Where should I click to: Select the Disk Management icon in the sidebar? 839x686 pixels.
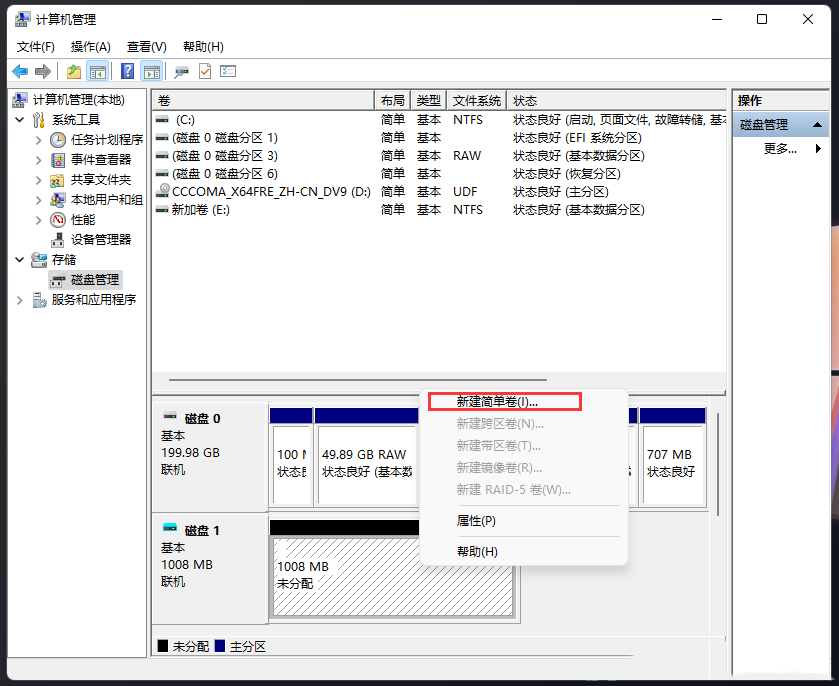[57, 279]
